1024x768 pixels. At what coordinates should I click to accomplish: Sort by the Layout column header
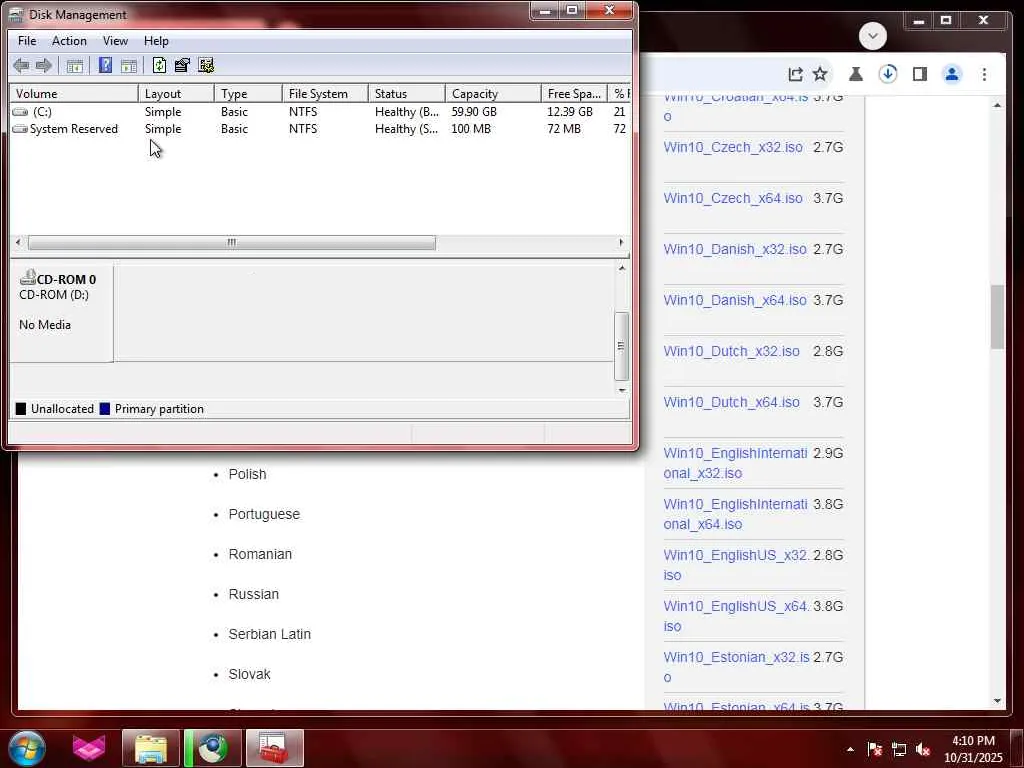pos(176,94)
